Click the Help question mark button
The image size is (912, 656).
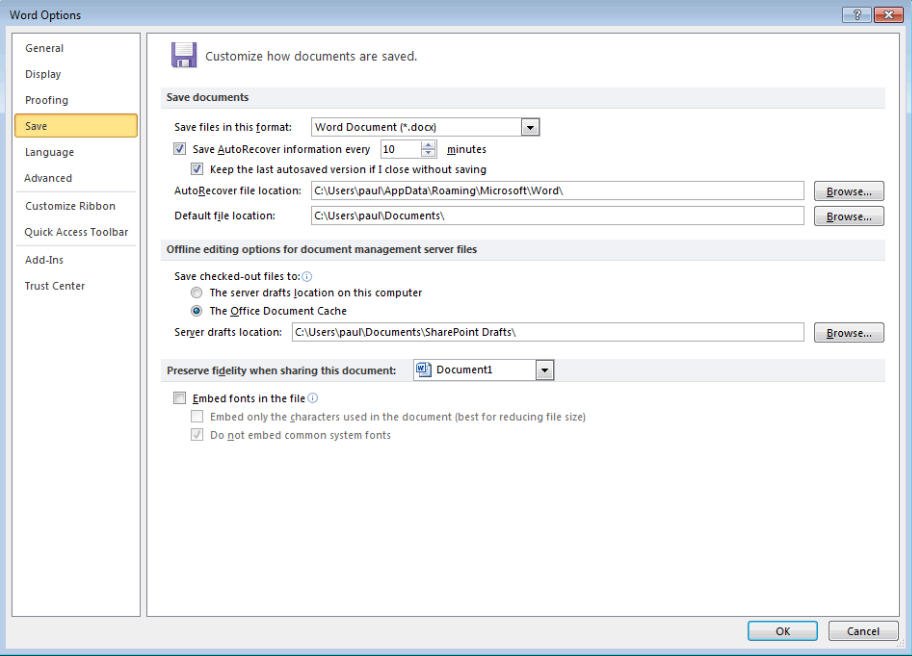[857, 15]
